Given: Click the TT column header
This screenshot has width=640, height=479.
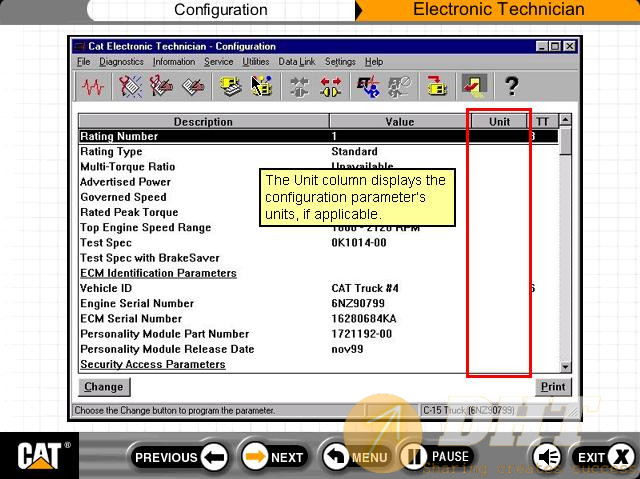Looking at the screenshot, I should (542, 122).
